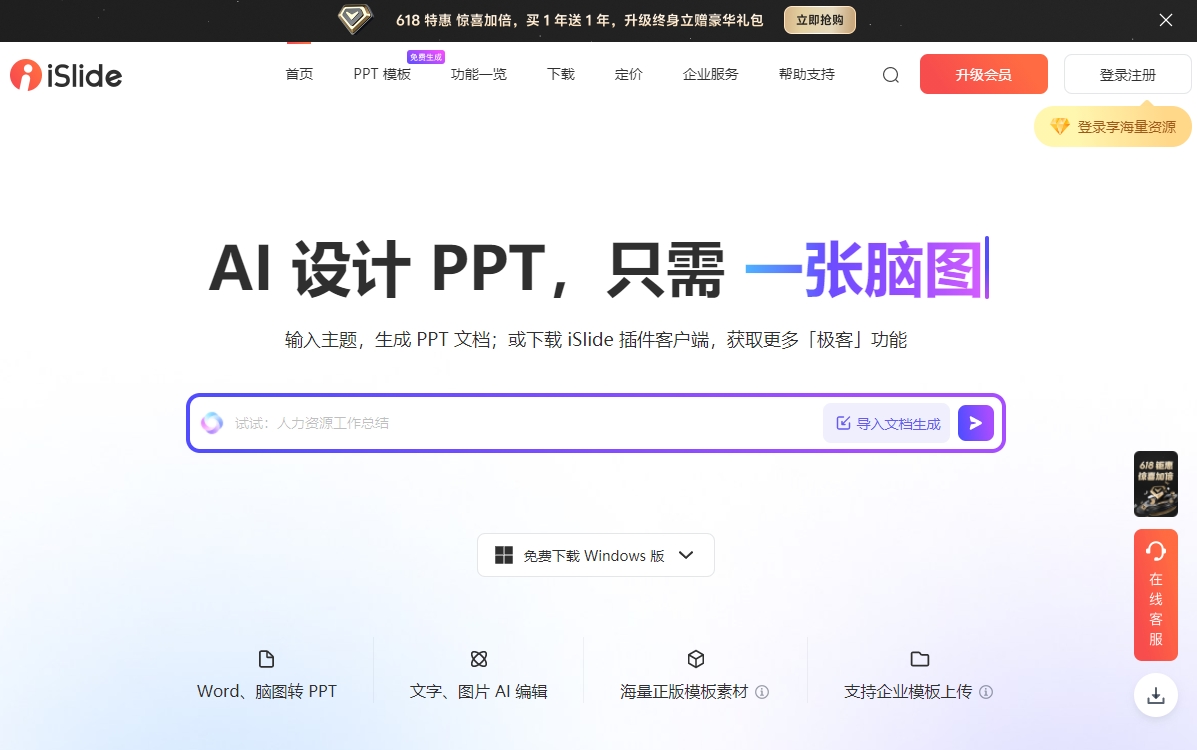Open 在线客服 online support widget

(1156, 595)
